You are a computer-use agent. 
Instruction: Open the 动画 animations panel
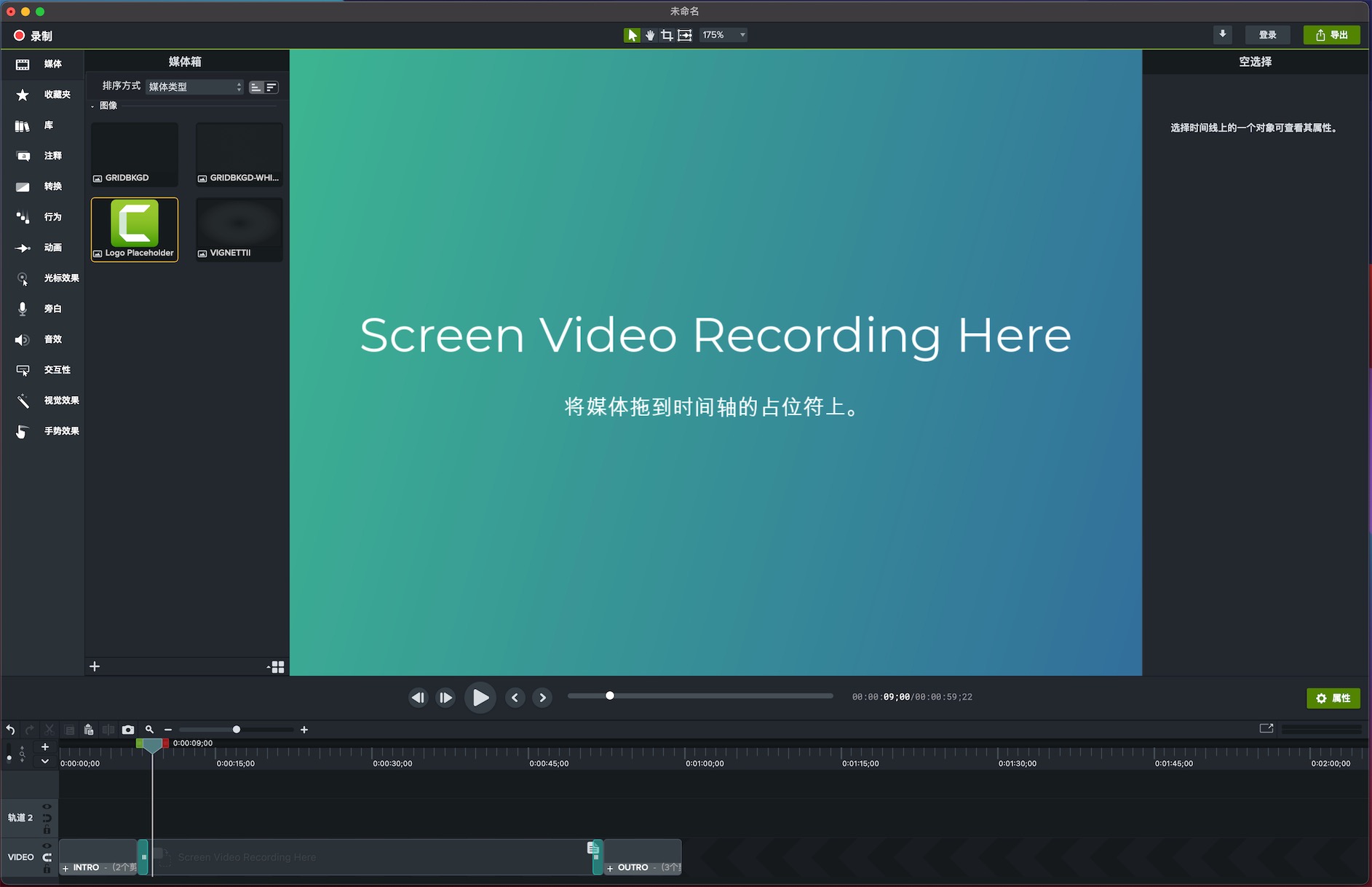(42, 248)
